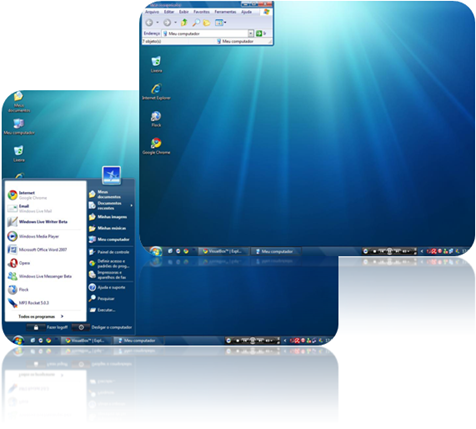Open Meus documentos in Start menu right pane
The width and height of the screenshot is (476, 429).
click(105, 194)
